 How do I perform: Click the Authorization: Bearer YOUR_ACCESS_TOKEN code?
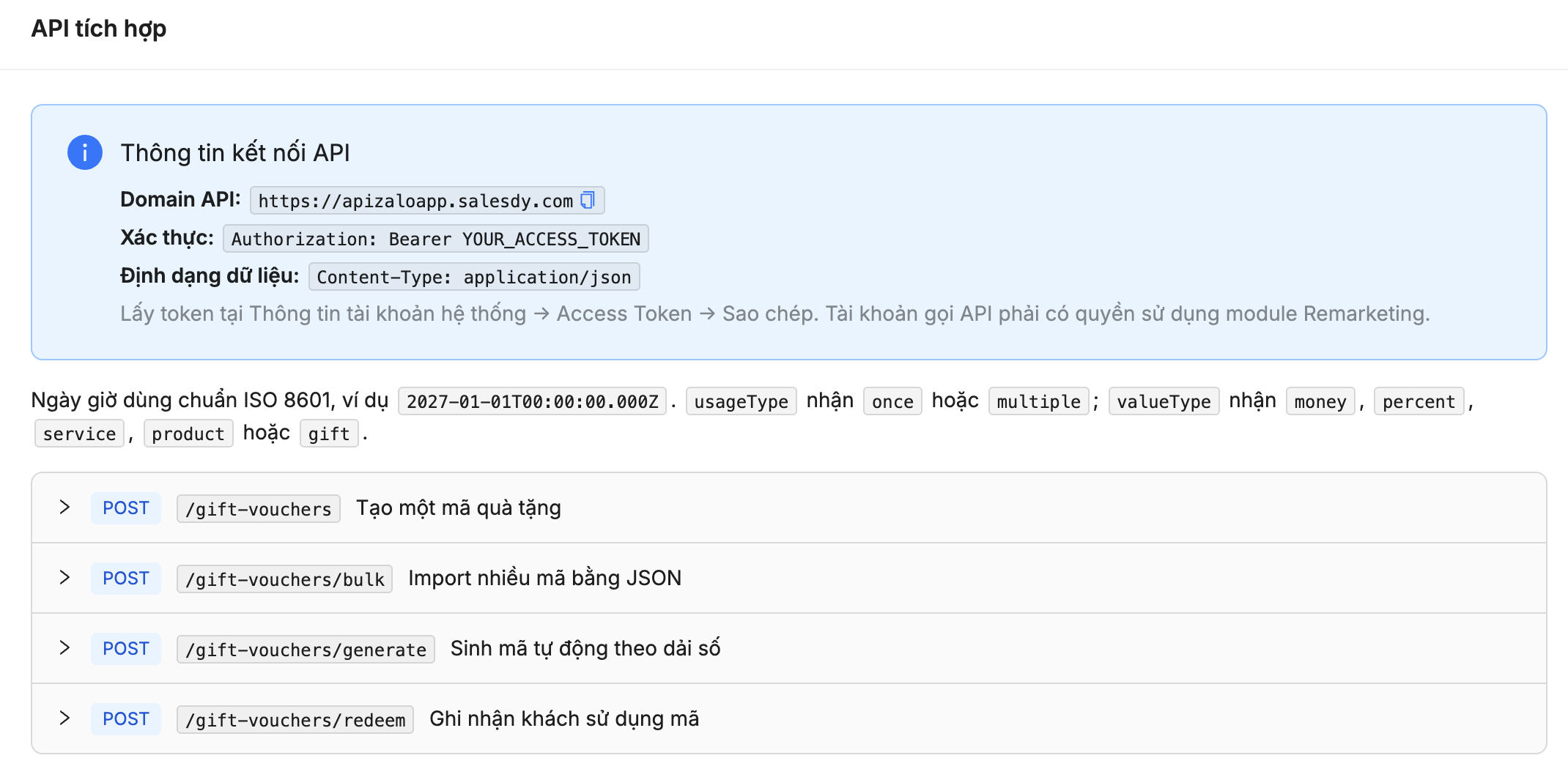tap(436, 239)
